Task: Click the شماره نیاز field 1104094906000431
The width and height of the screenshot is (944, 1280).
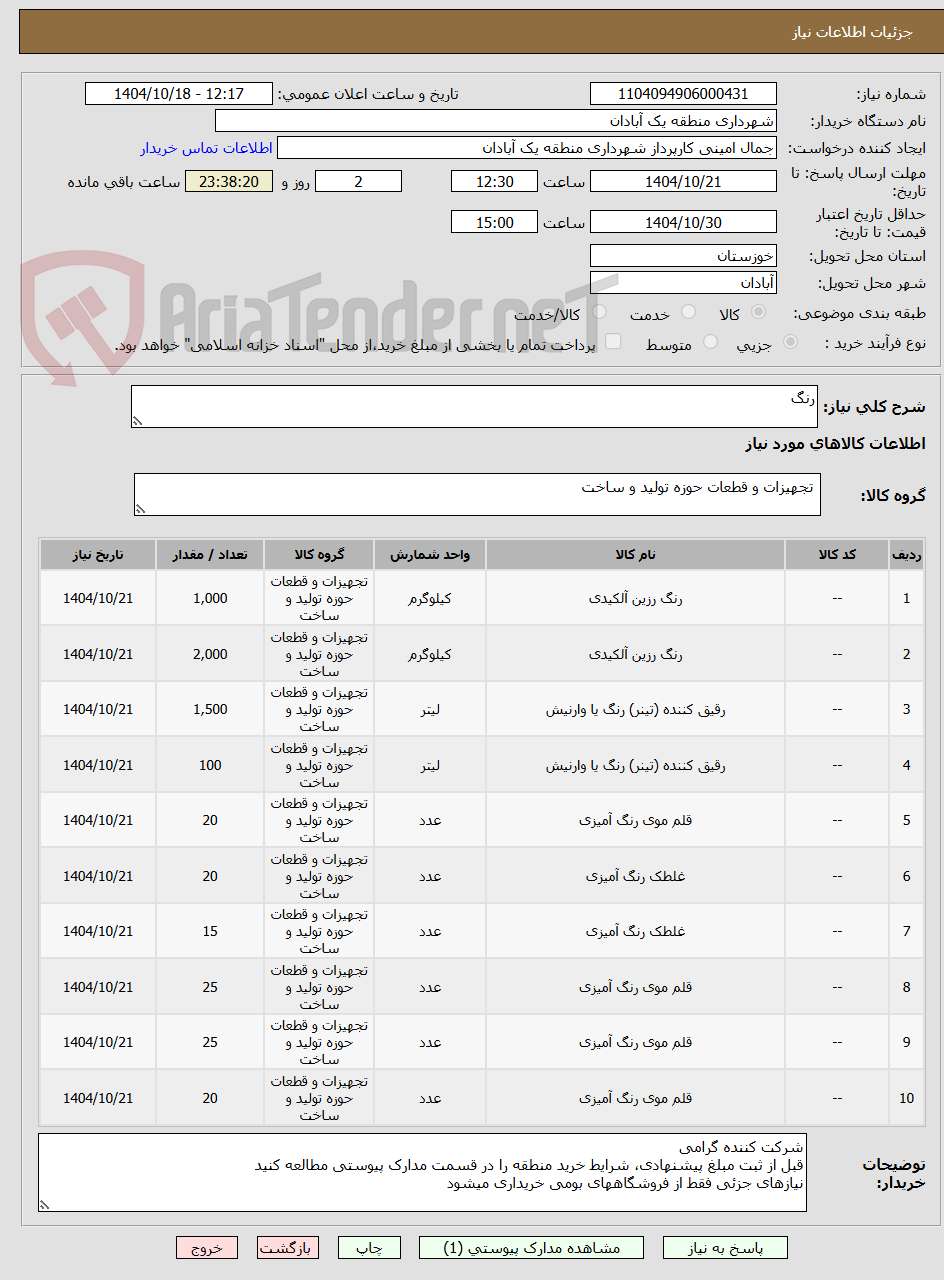Action: 683,94
